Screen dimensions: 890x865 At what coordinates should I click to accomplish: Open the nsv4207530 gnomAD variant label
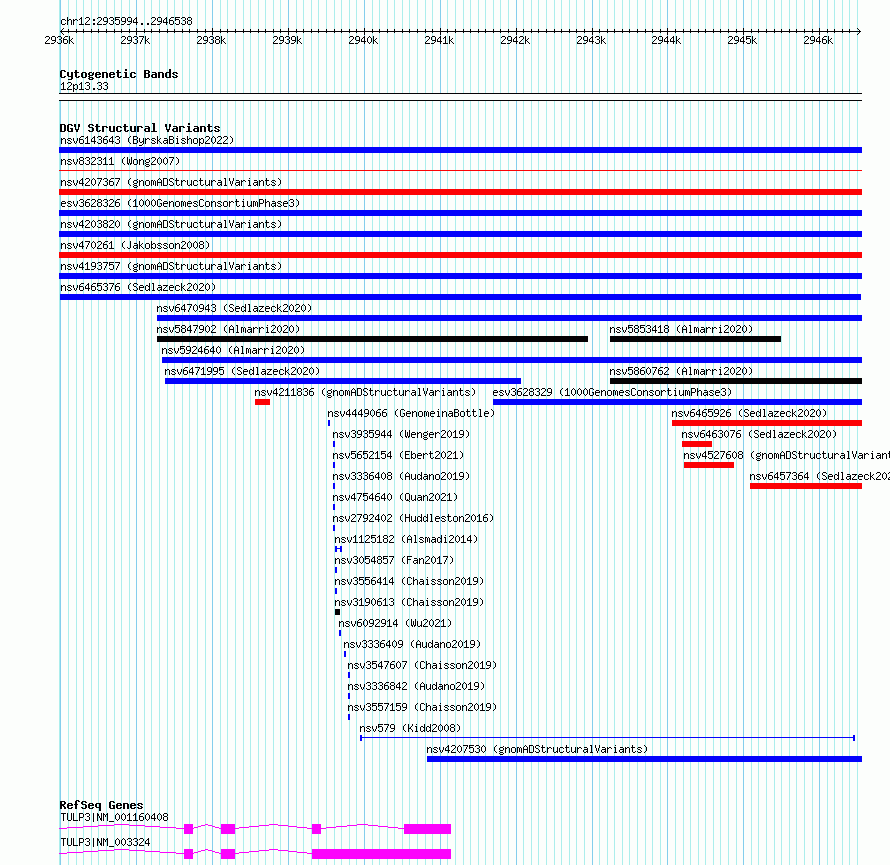(x=537, y=749)
